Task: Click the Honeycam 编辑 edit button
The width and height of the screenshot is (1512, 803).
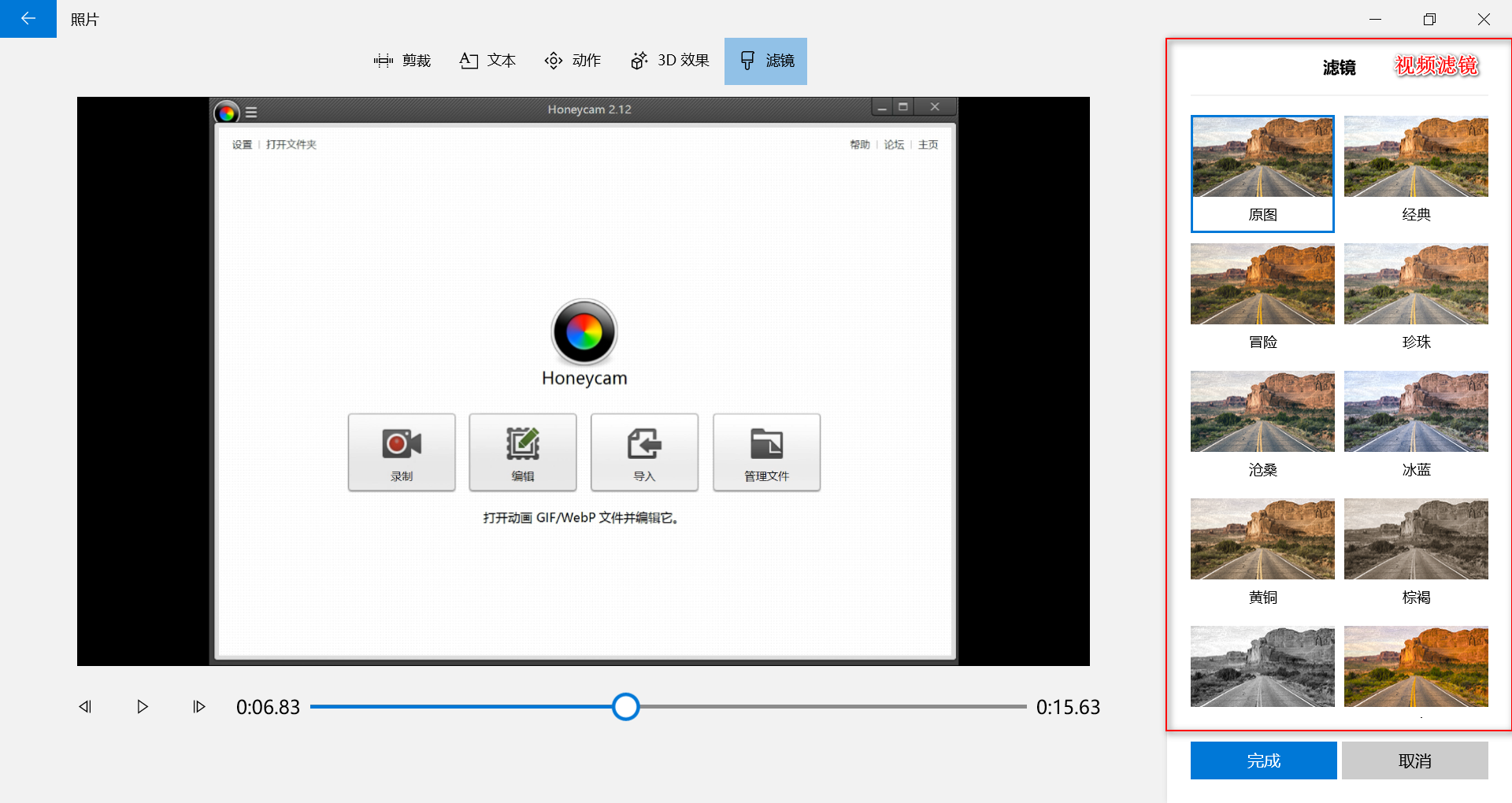Action: pyautogui.click(x=523, y=453)
